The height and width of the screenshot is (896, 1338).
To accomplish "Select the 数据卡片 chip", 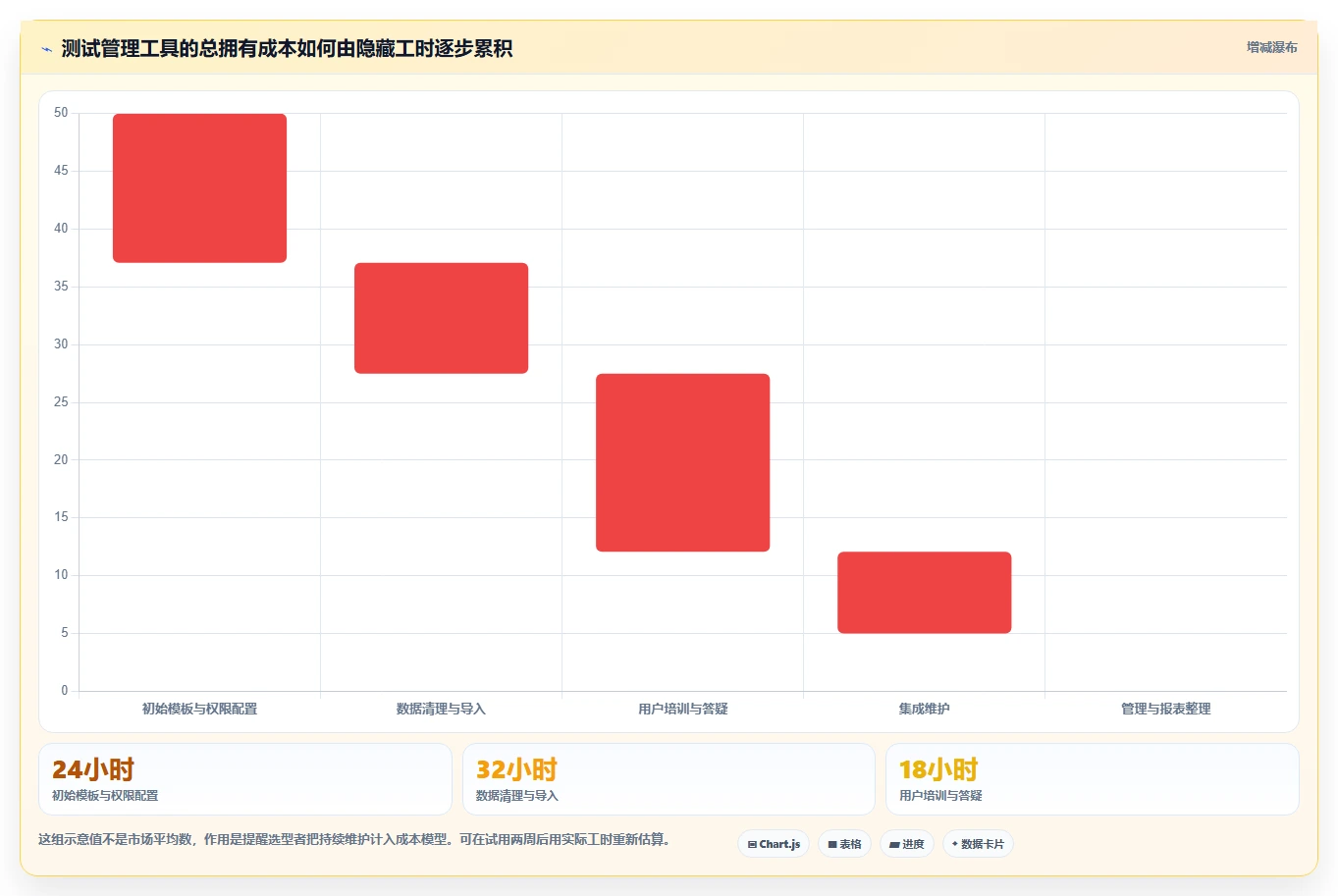I will pos(978,844).
